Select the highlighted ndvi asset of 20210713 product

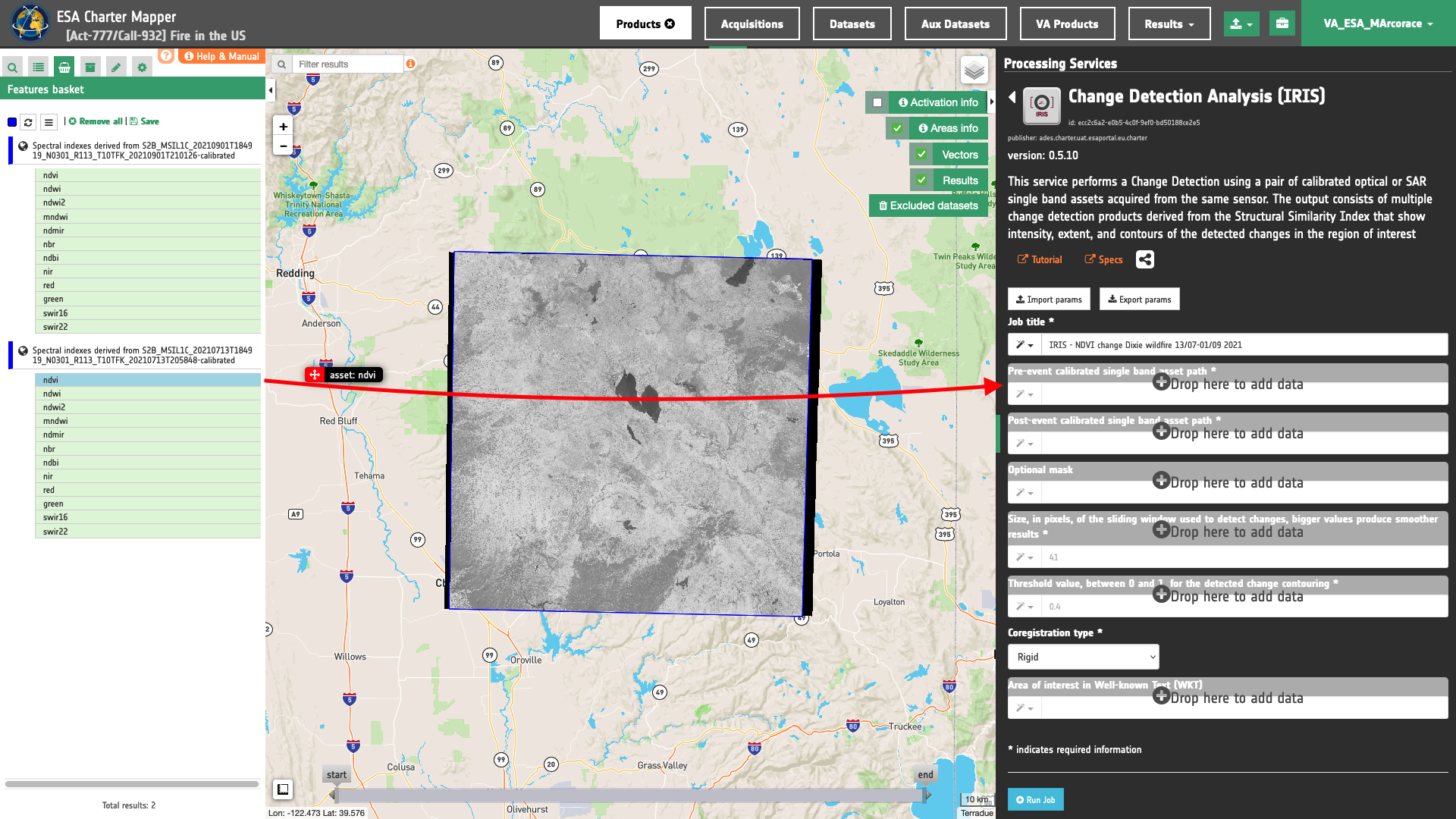click(x=148, y=380)
